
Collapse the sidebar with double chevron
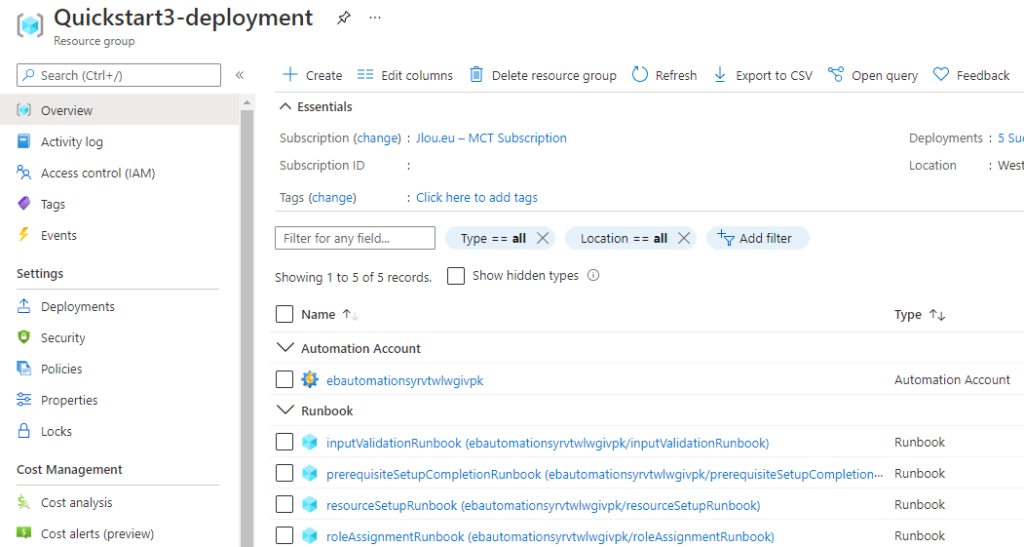(240, 75)
